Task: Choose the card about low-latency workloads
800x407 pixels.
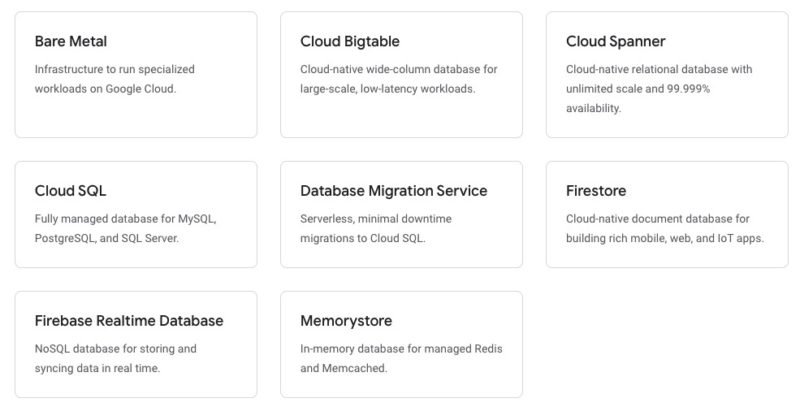Action: pos(401,74)
